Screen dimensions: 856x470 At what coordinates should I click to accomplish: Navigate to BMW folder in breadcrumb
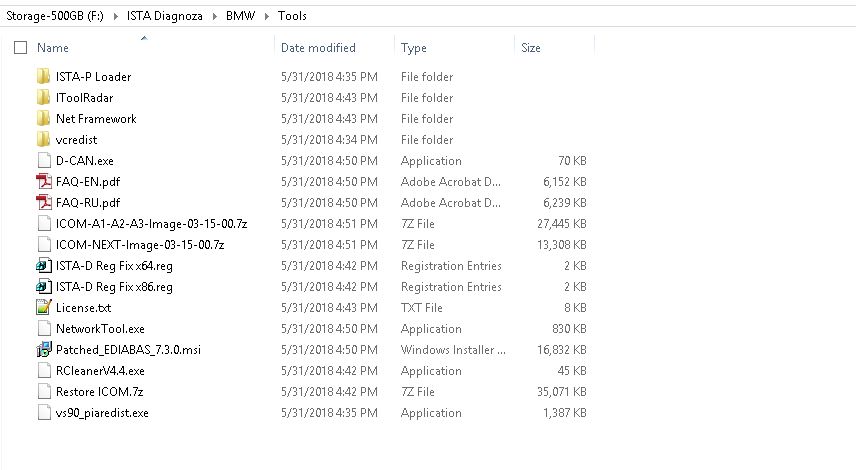[241, 16]
